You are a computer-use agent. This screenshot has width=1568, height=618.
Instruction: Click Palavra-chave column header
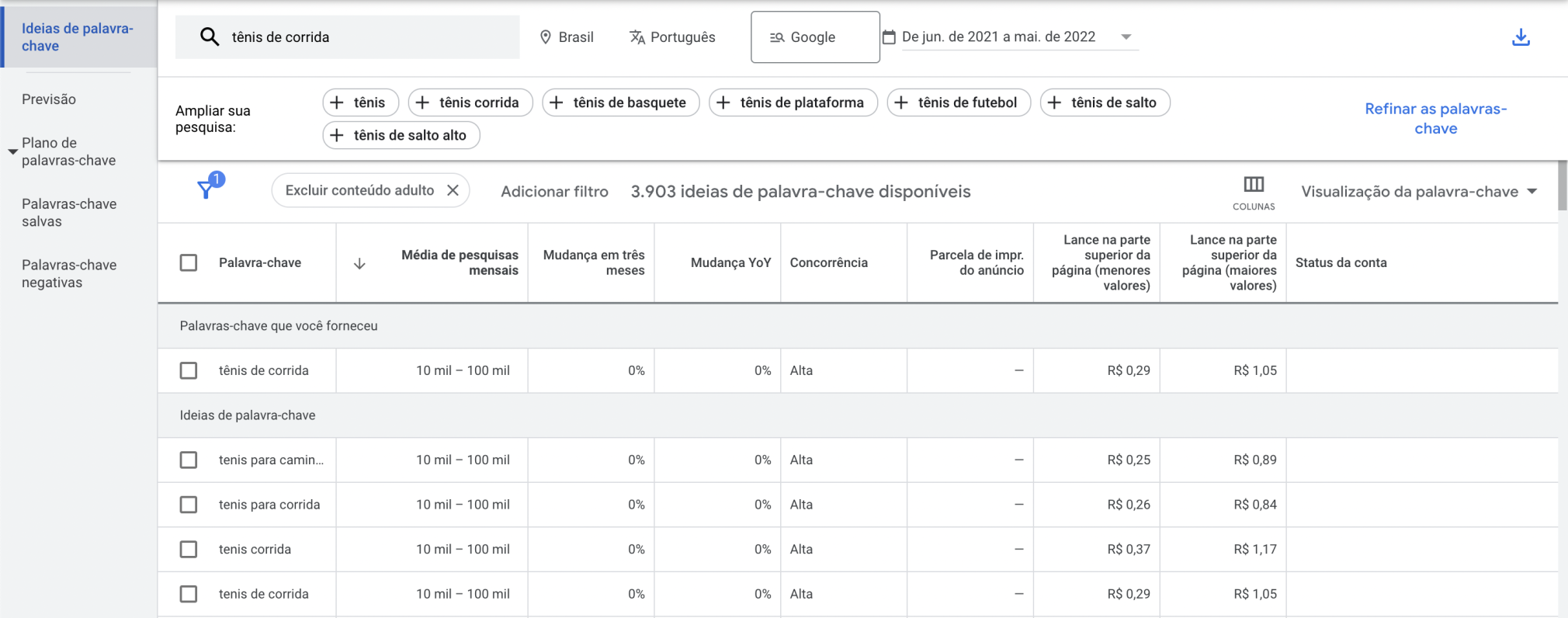pyautogui.click(x=260, y=262)
